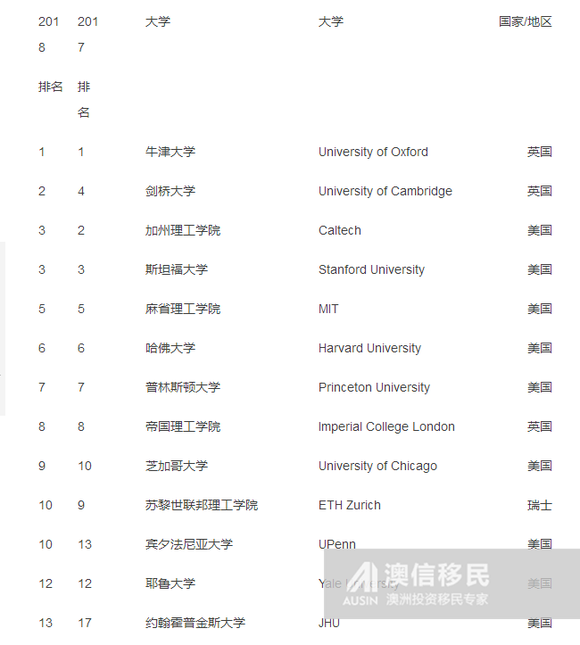This screenshot has width=580, height=645.
Task: Select the text '耶鲁大学'
Action: coord(170,584)
